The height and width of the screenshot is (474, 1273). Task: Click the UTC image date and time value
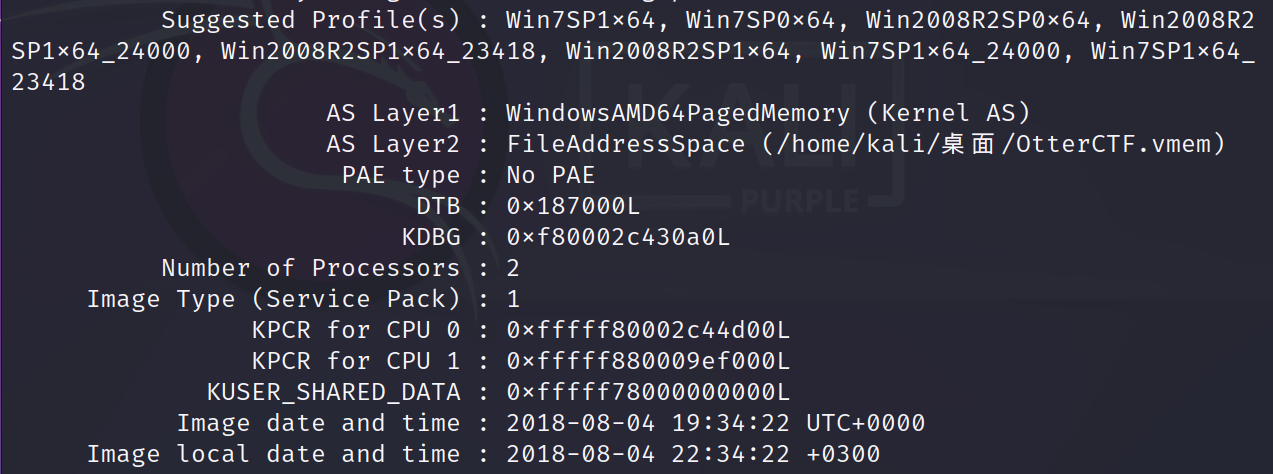tap(715, 423)
